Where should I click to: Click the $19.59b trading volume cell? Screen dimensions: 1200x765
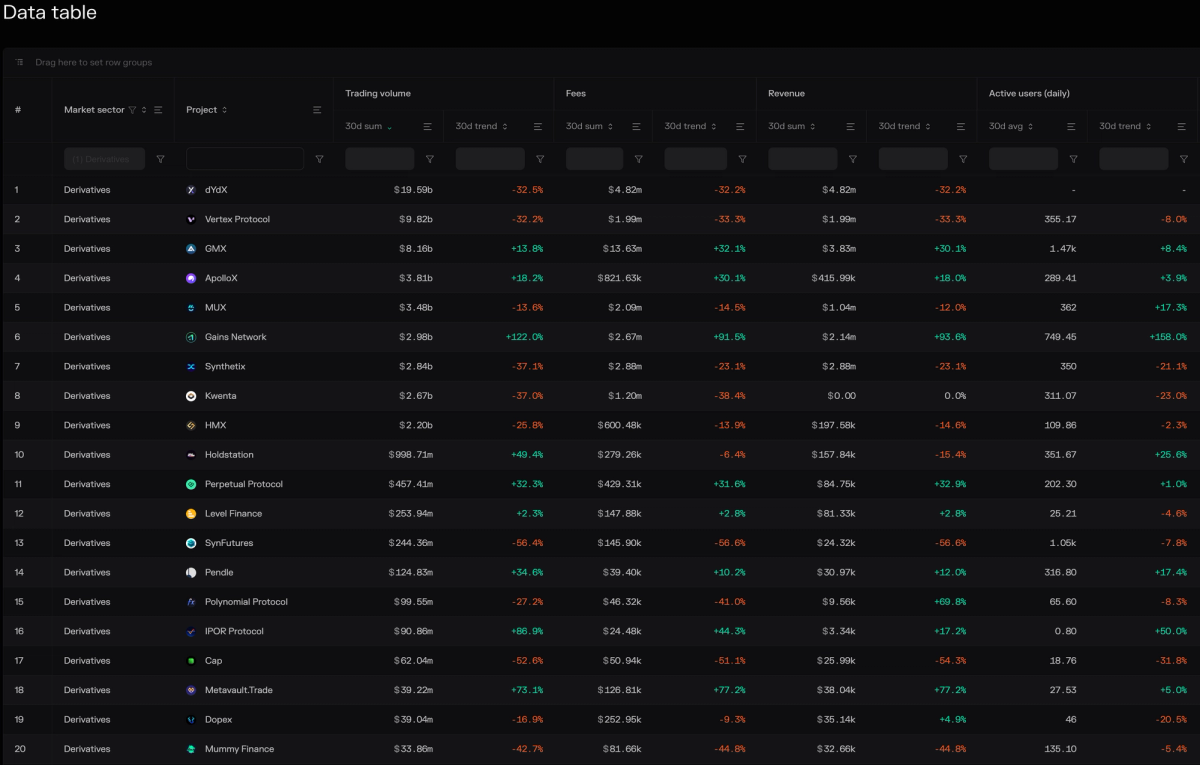click(413, 190)
